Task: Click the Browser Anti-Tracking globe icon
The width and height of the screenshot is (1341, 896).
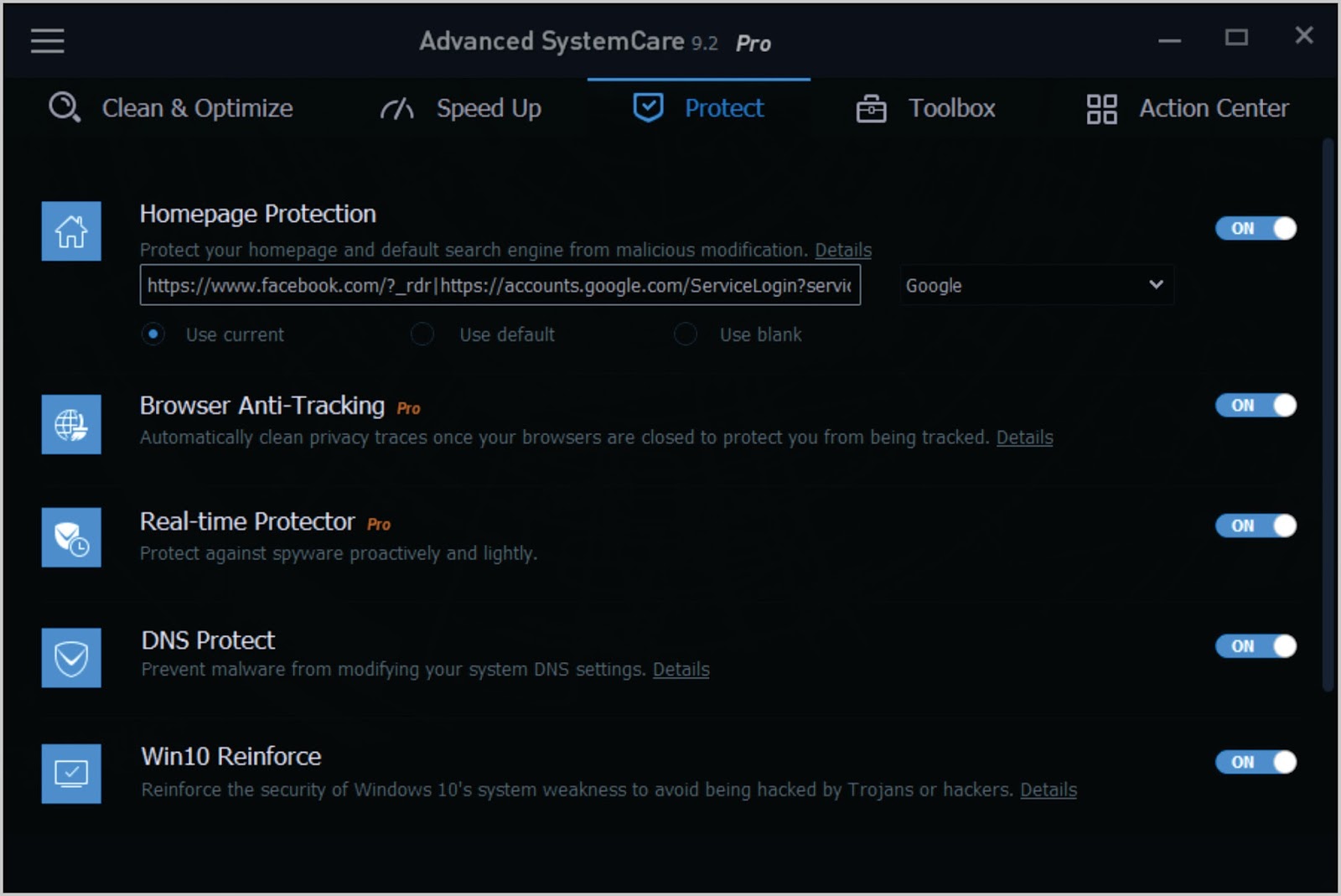Action: [x=71, y=425]
